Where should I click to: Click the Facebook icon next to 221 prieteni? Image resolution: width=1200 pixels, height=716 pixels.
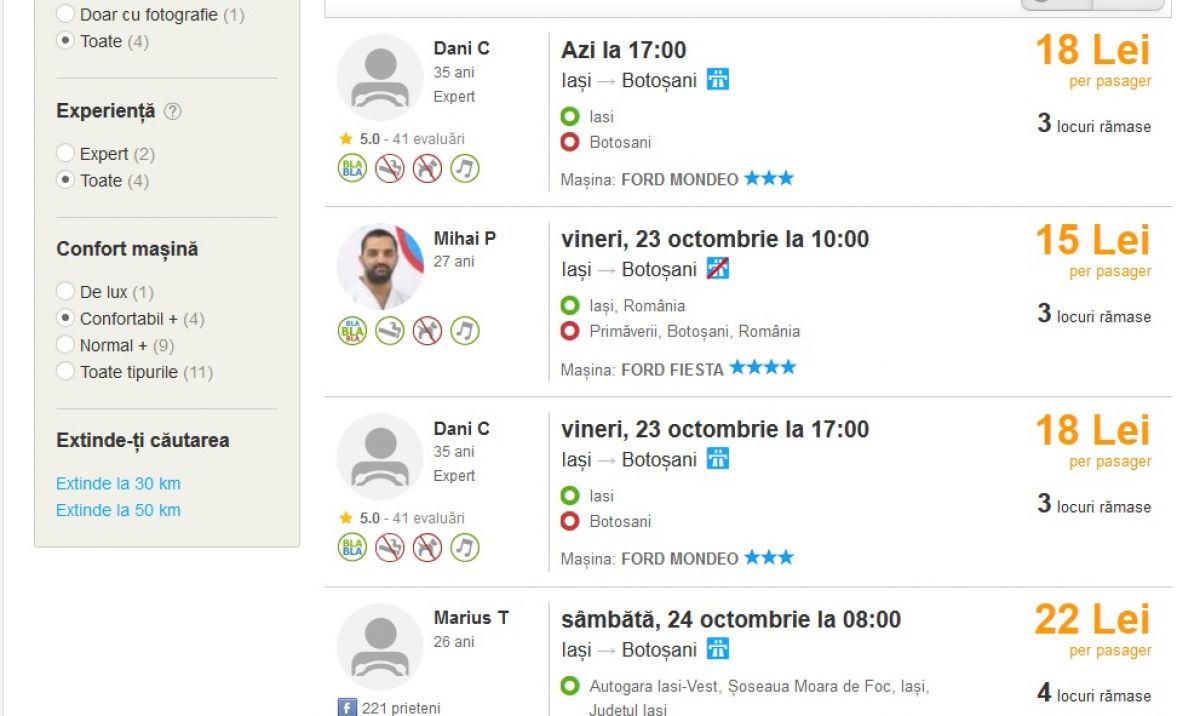347,708
